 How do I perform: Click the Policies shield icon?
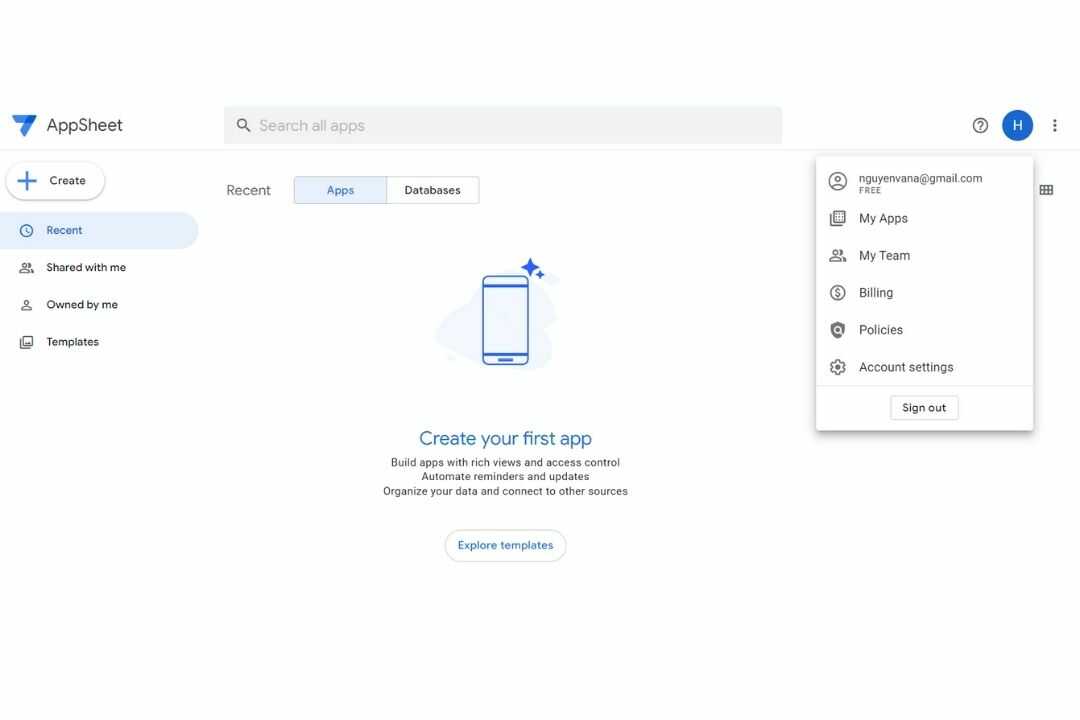[x=838, y=330]
